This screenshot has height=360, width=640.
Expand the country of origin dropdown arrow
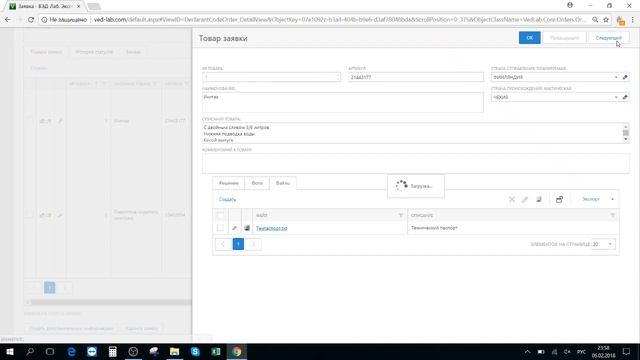pyautogui.click(x=616, y=97)
